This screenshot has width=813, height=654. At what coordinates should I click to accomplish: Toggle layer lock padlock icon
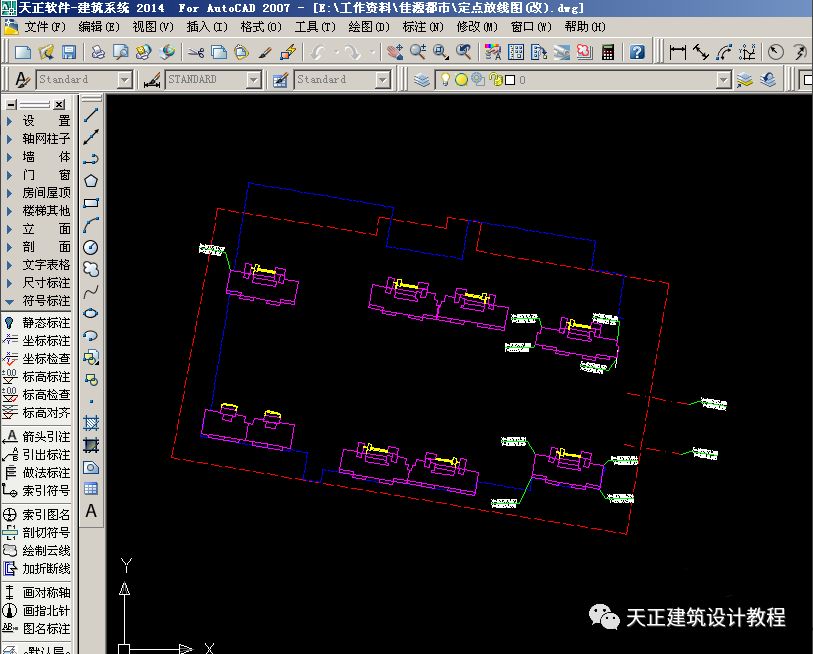496,79
